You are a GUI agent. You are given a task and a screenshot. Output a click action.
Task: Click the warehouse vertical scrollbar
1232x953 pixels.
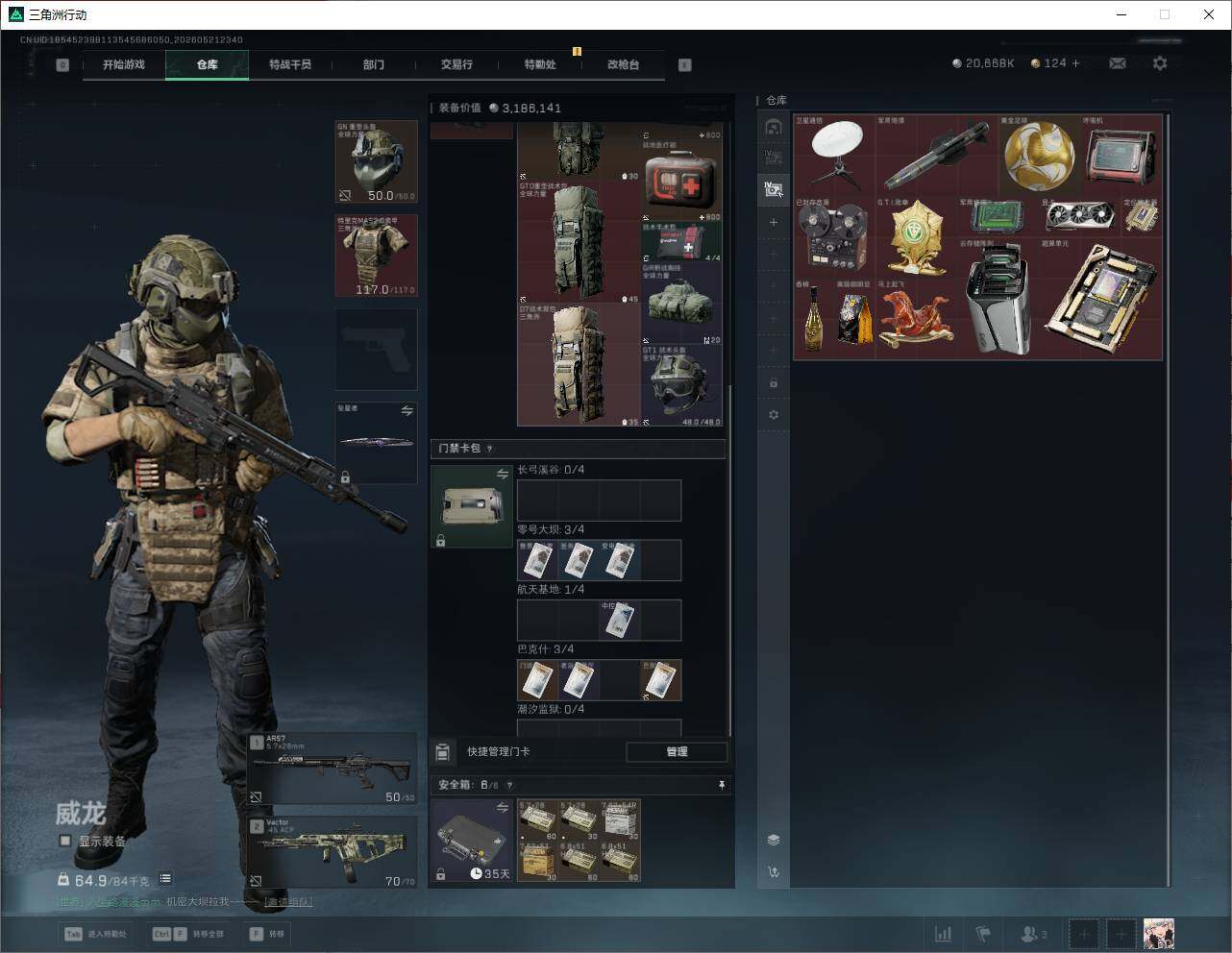point(1168,500)
